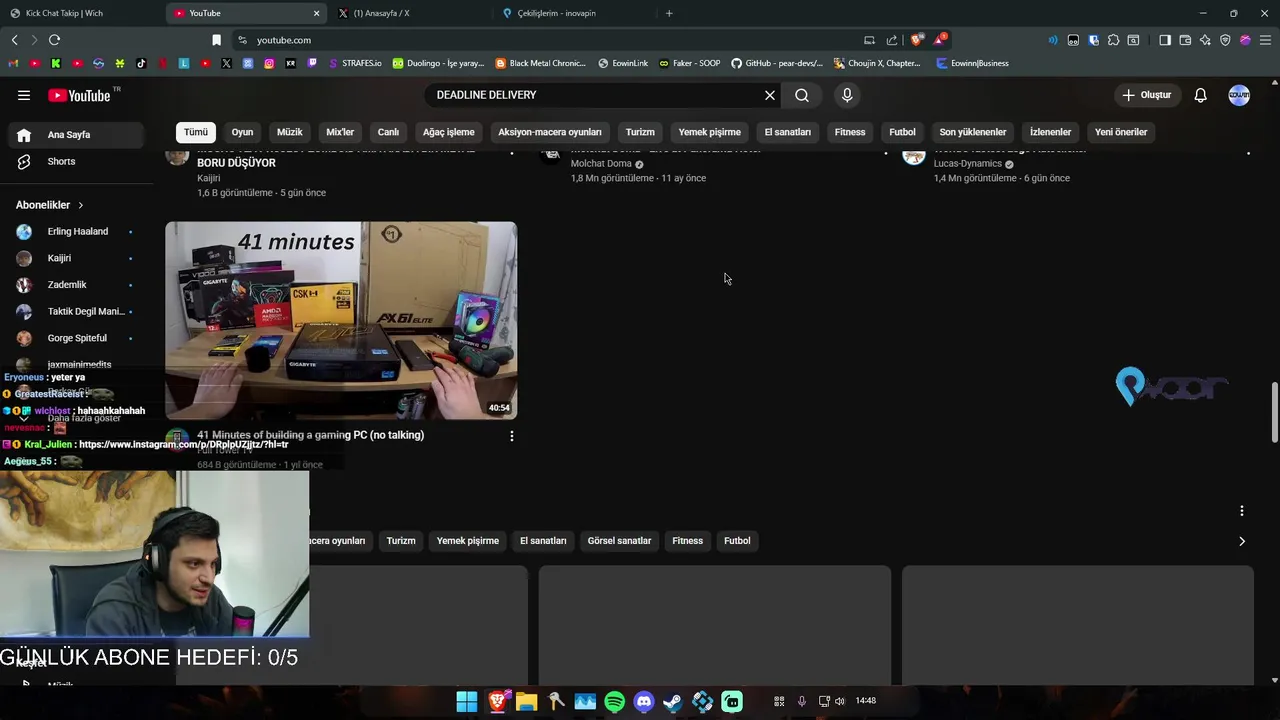Open the YouTube notifications bell

tap(1200, 95)
